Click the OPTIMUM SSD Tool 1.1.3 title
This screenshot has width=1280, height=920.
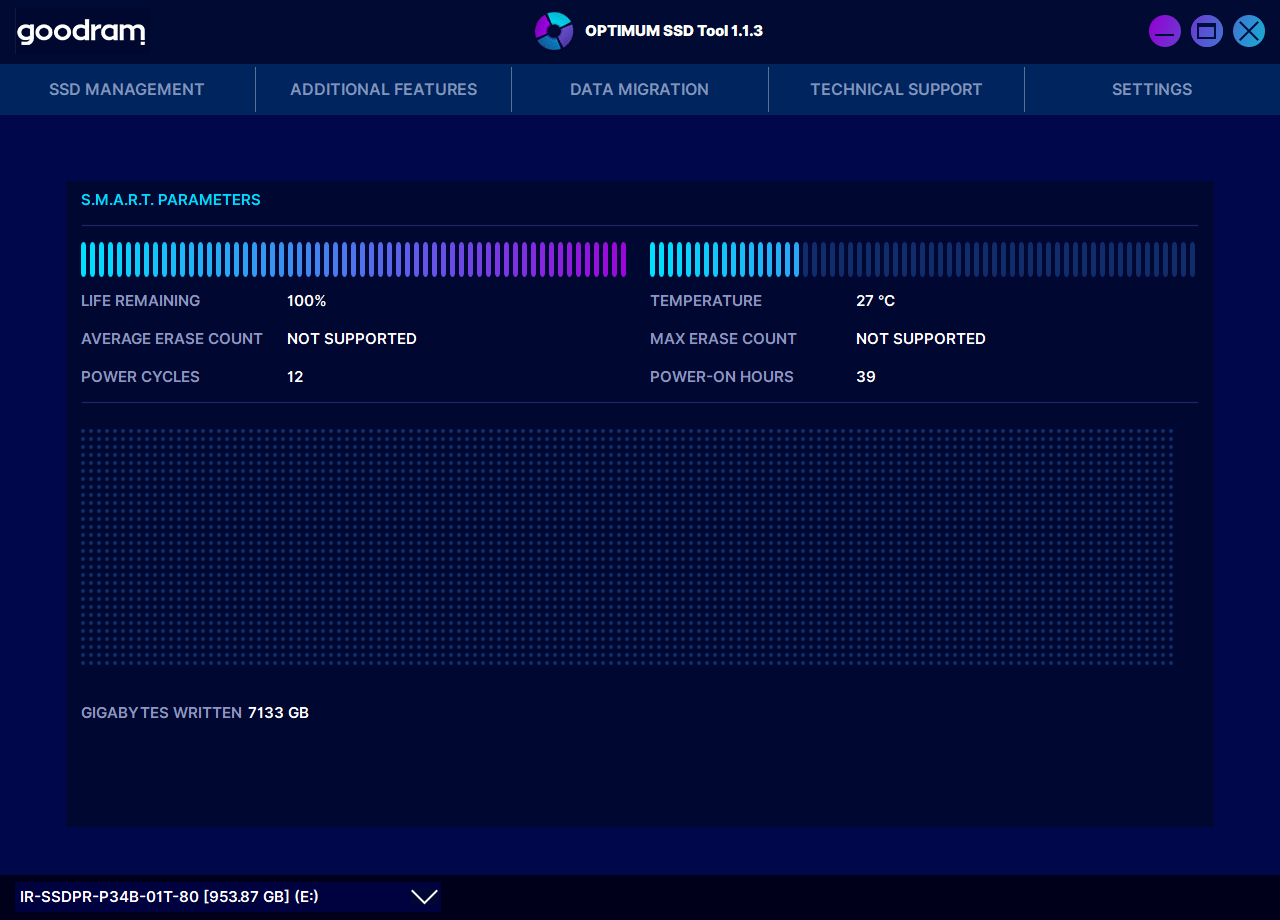pyautogui.click(x=674, y=31)
